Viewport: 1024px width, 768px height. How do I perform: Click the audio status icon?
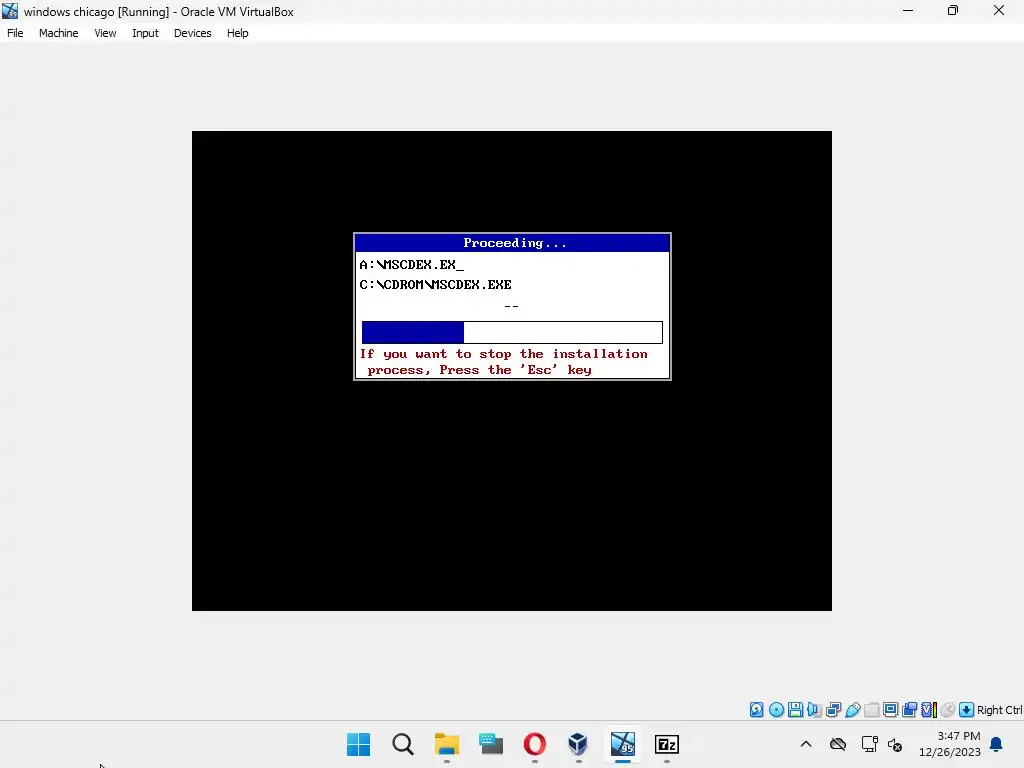(814, 710)
